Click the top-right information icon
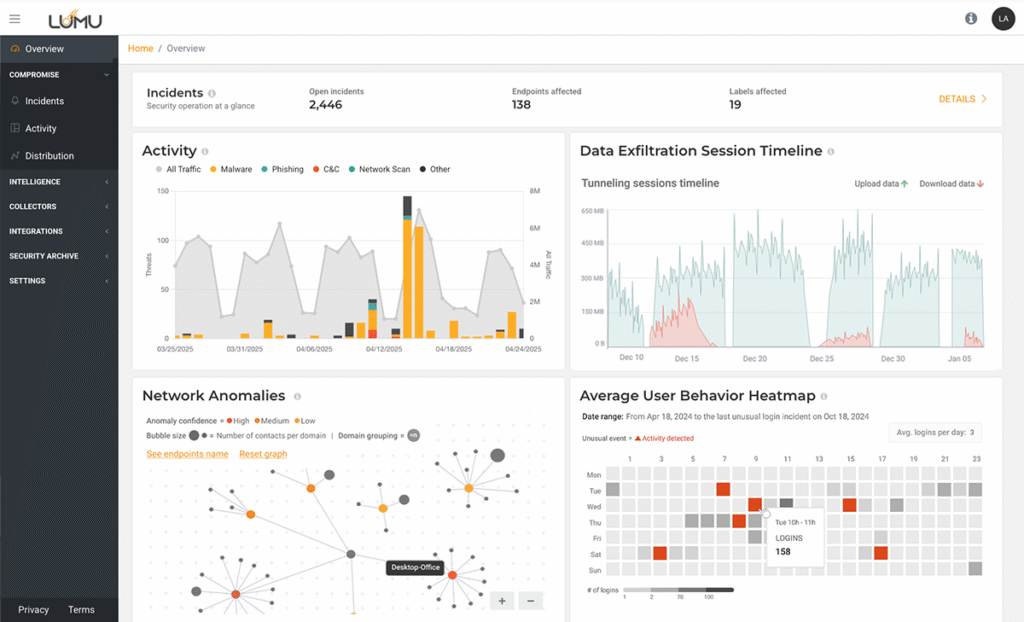Image resolution: width=1024 pixels, height=622 pixels. (970, 19)
